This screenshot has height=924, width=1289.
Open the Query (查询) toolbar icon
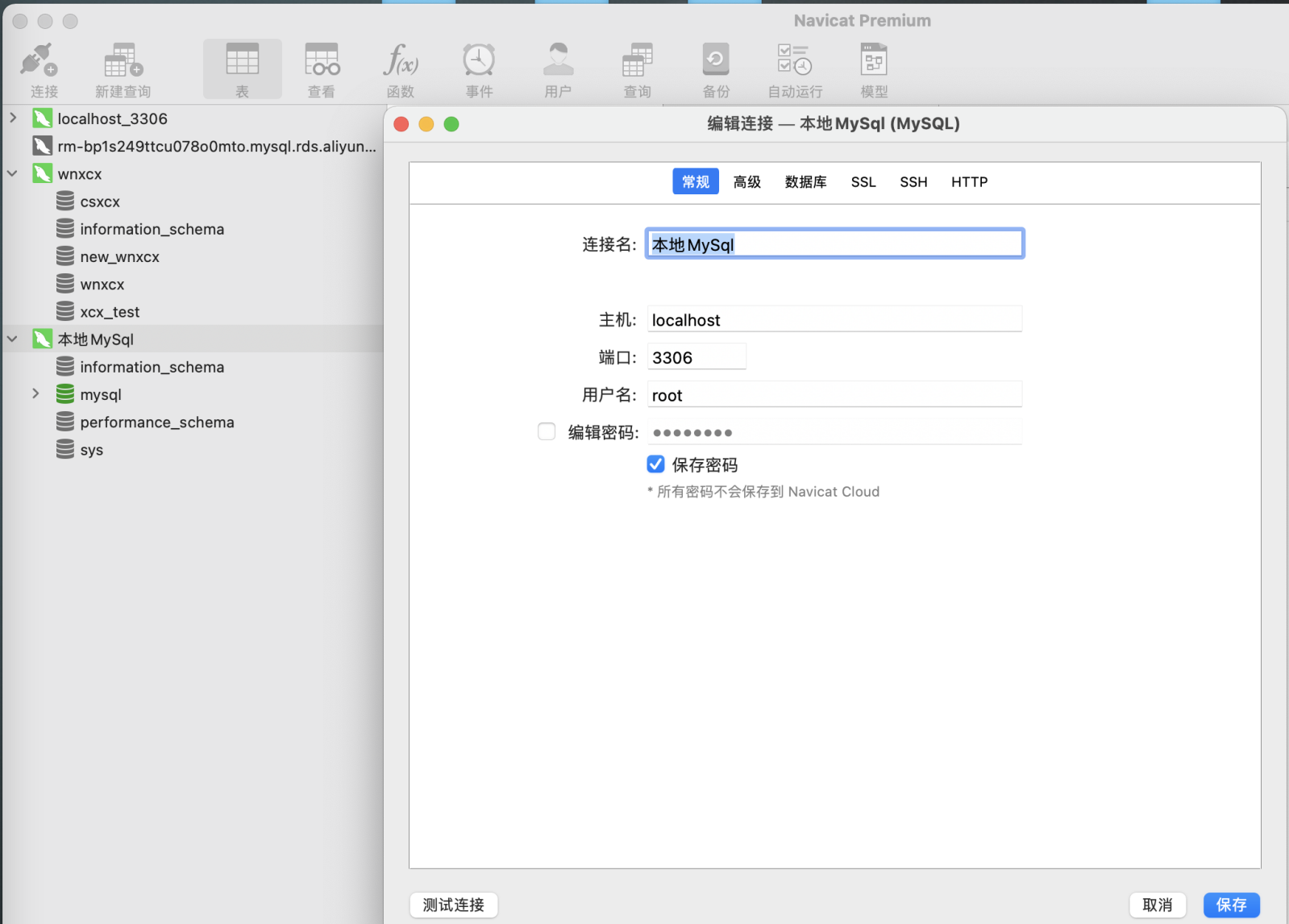[x=637, y=60]
